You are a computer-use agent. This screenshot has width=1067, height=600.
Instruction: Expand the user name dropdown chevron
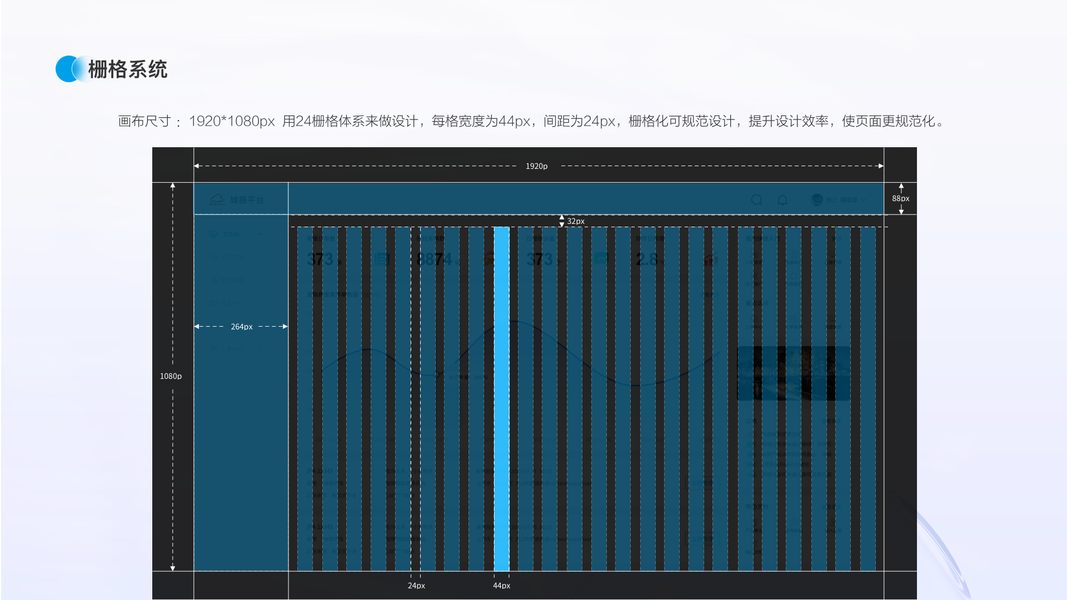pyautogui.click(x=864, y=200)
